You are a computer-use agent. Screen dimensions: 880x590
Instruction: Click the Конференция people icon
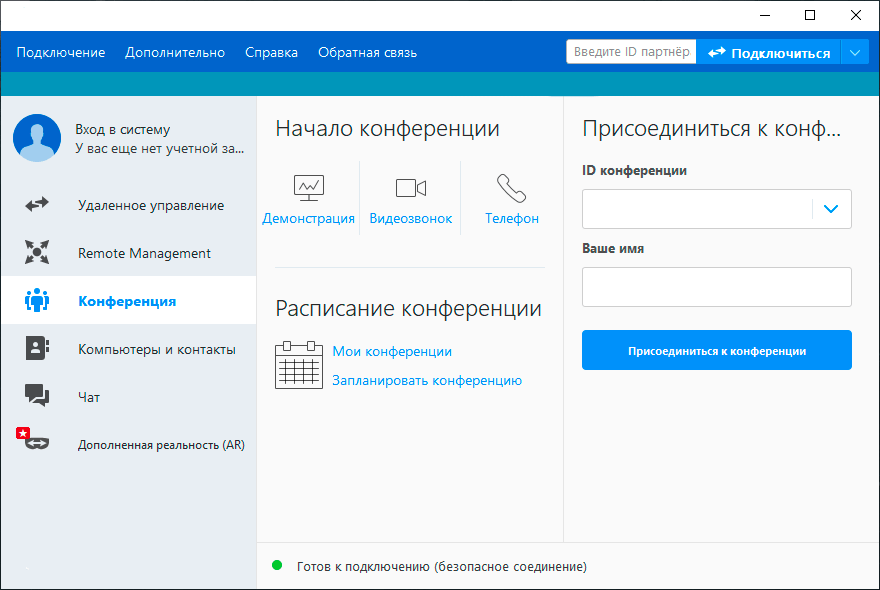pos(37,300)
